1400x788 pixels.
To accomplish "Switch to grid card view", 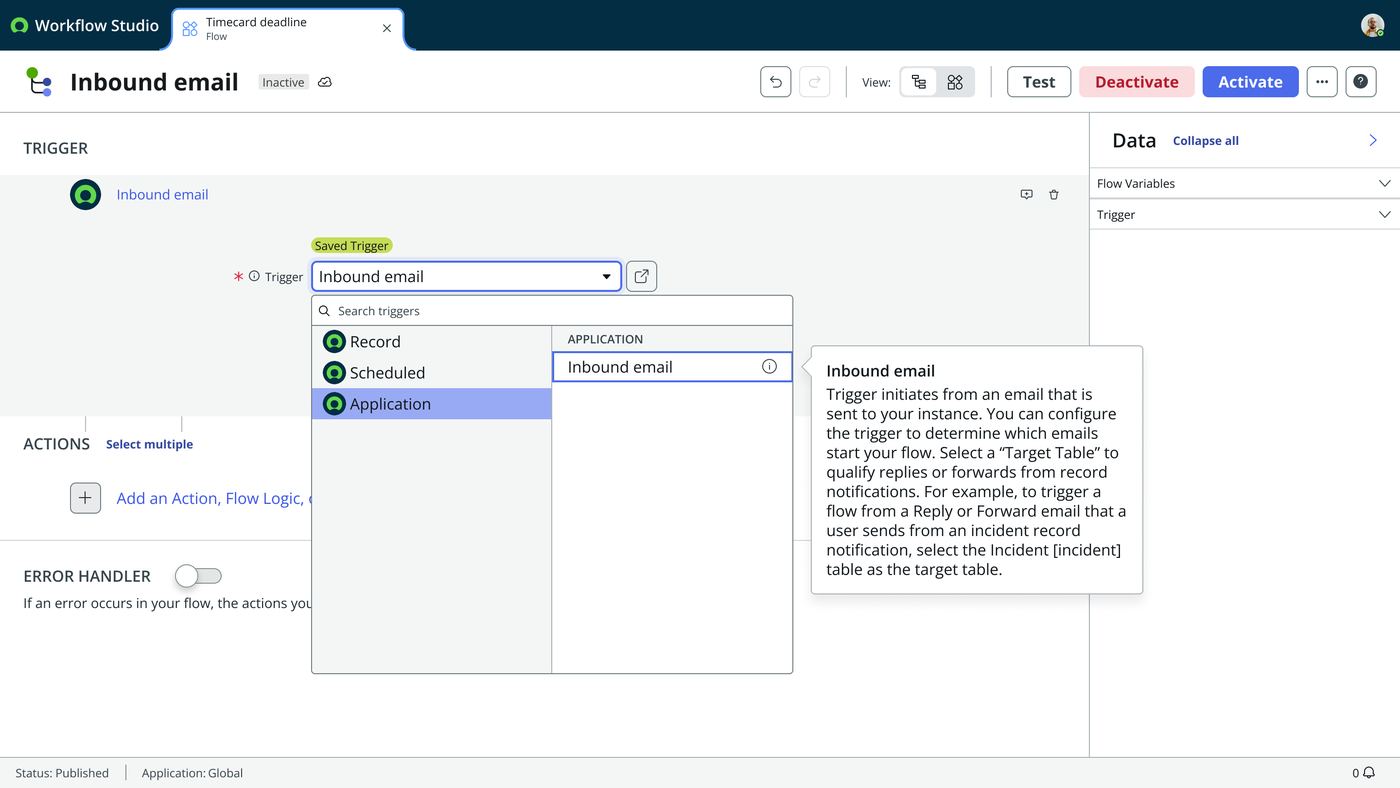I will click(955, 82).
